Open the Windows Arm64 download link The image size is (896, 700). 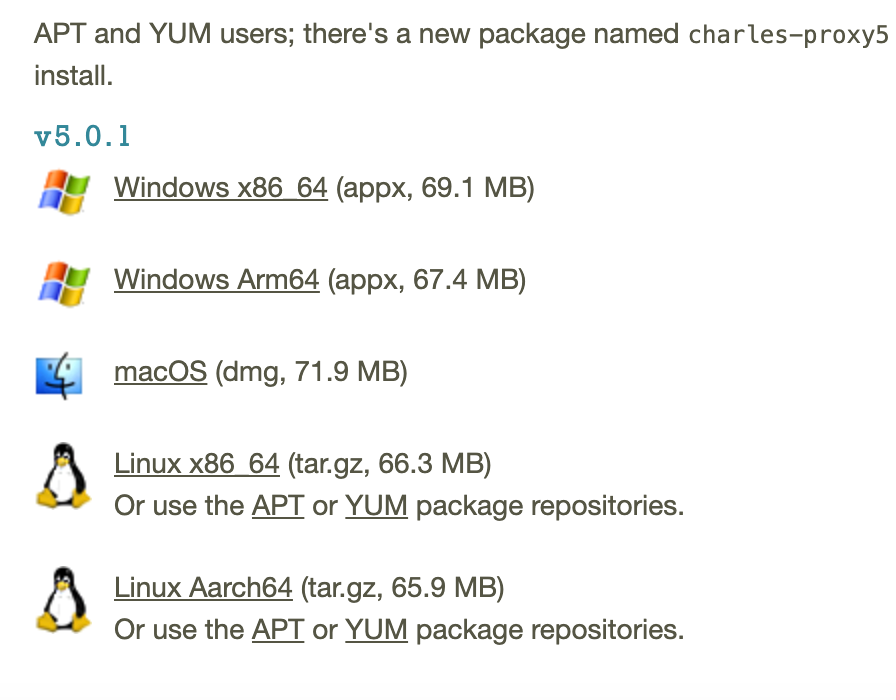point(217,279)
